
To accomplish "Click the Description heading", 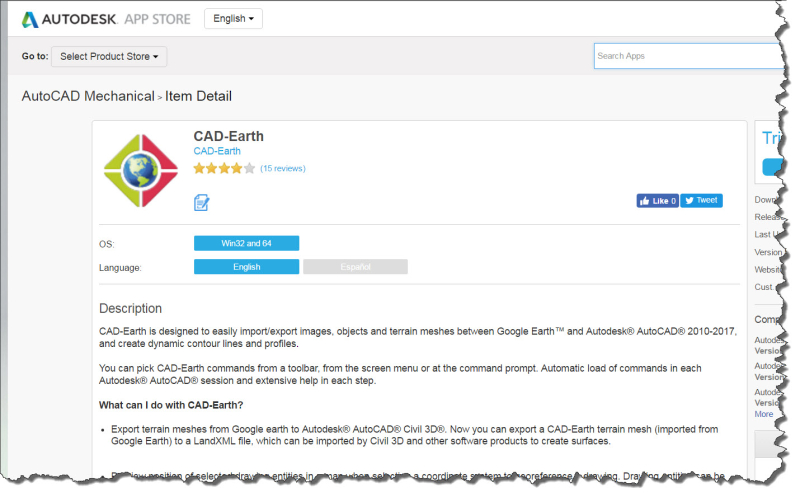I will (x=131, y=309).
